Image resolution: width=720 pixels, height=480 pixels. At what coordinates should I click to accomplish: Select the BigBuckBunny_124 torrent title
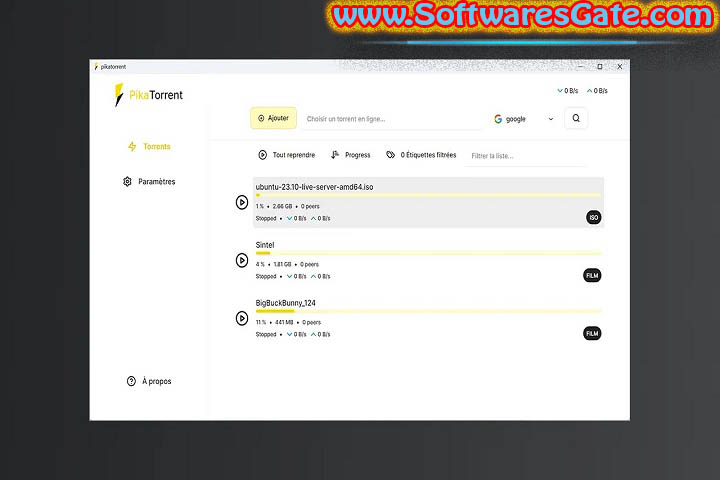pos(286,303)
